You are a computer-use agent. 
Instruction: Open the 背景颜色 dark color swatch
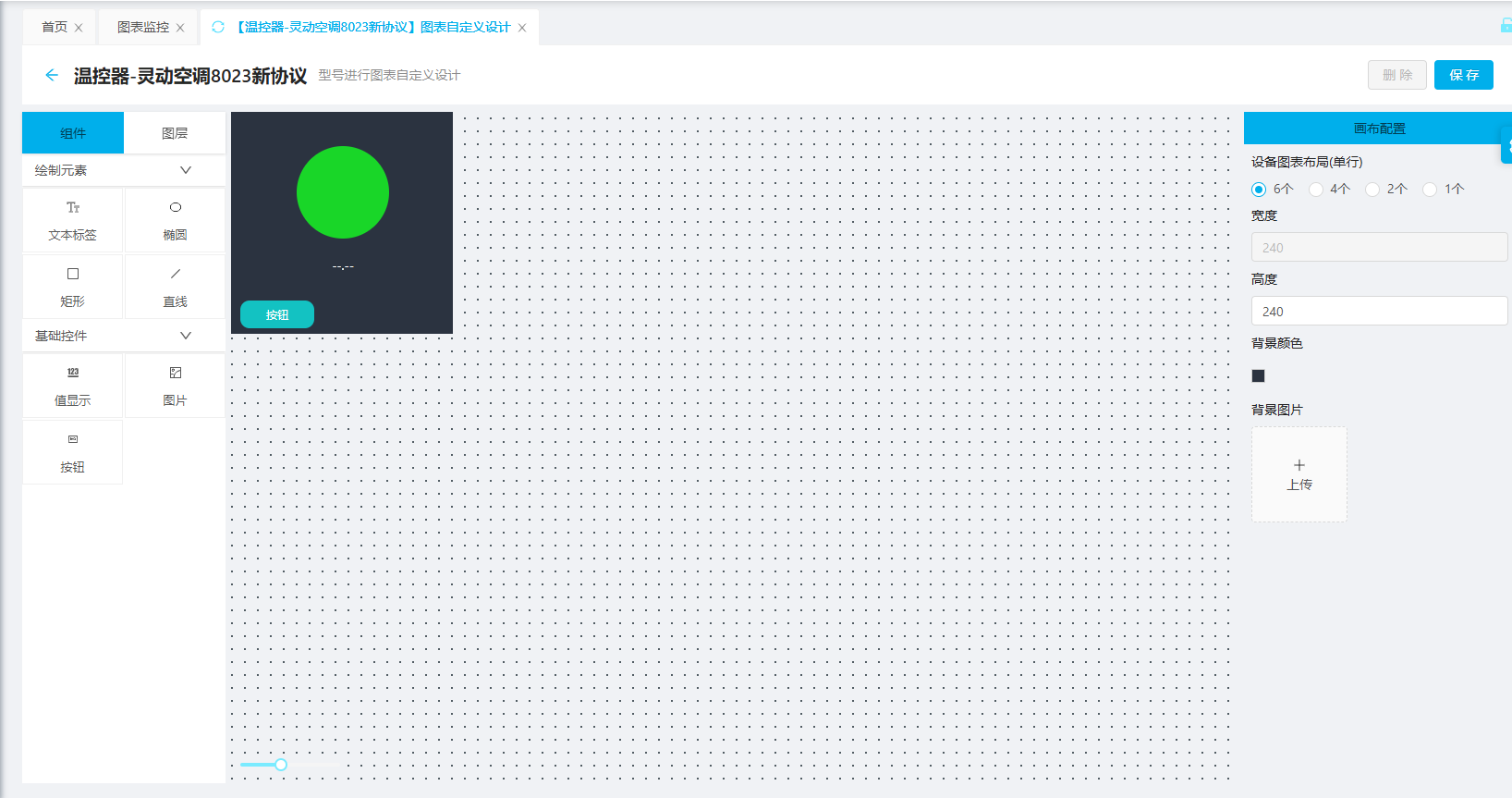tap(1258, 375)
